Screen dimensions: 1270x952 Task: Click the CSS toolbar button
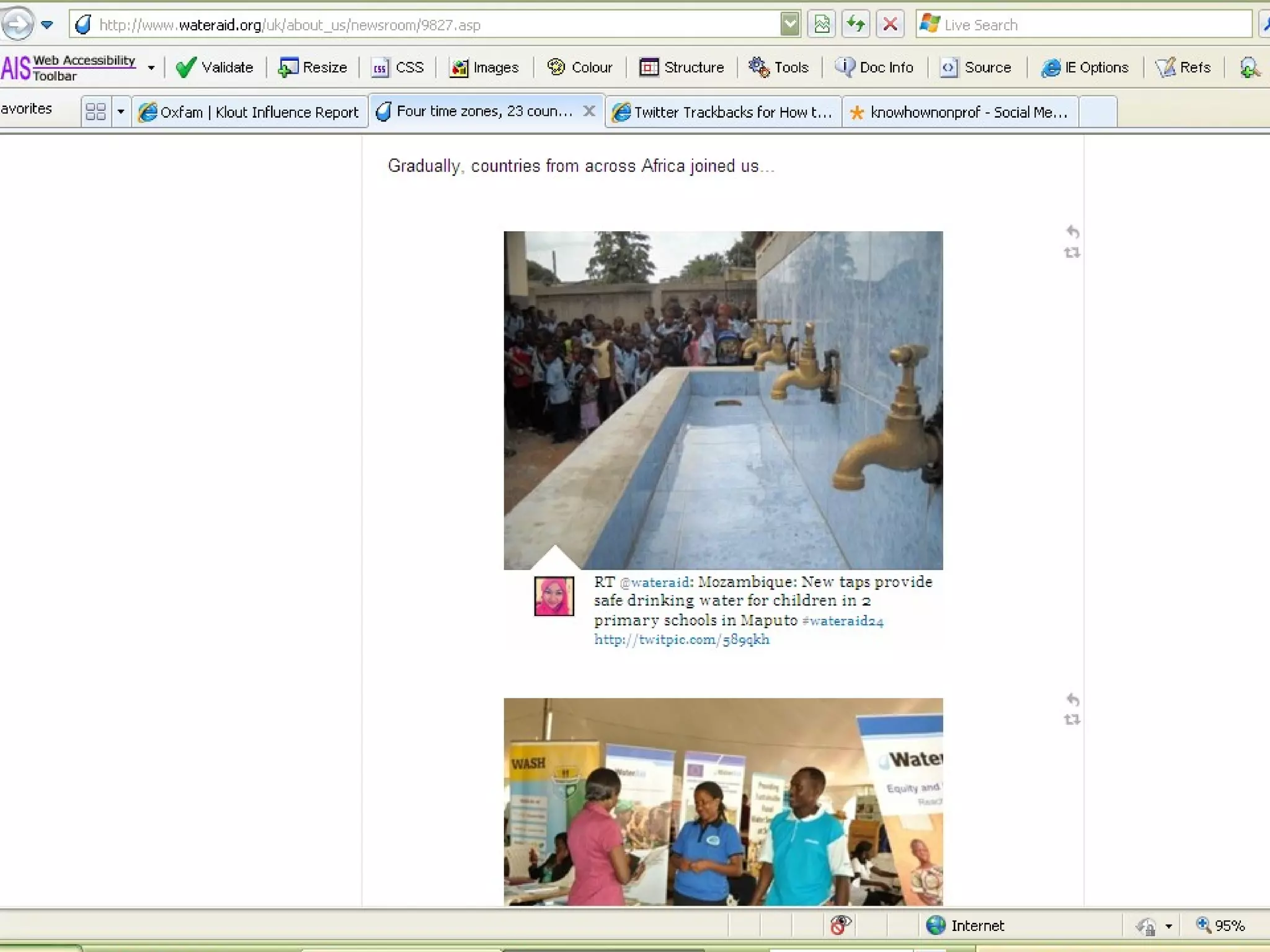[397, 67]
